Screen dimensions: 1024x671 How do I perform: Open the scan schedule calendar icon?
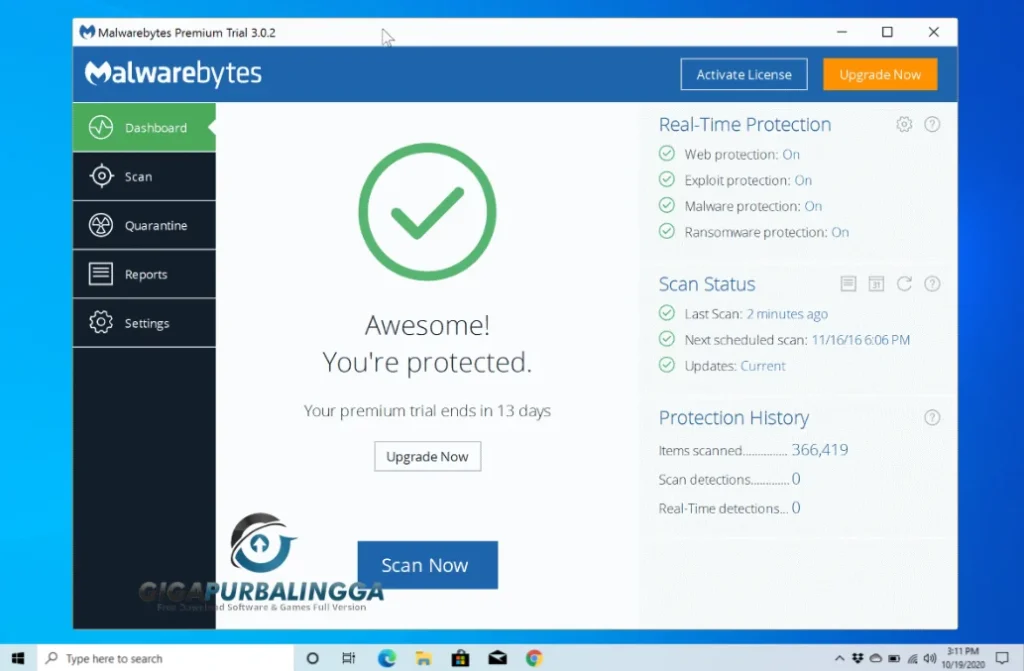click(876, 284)
